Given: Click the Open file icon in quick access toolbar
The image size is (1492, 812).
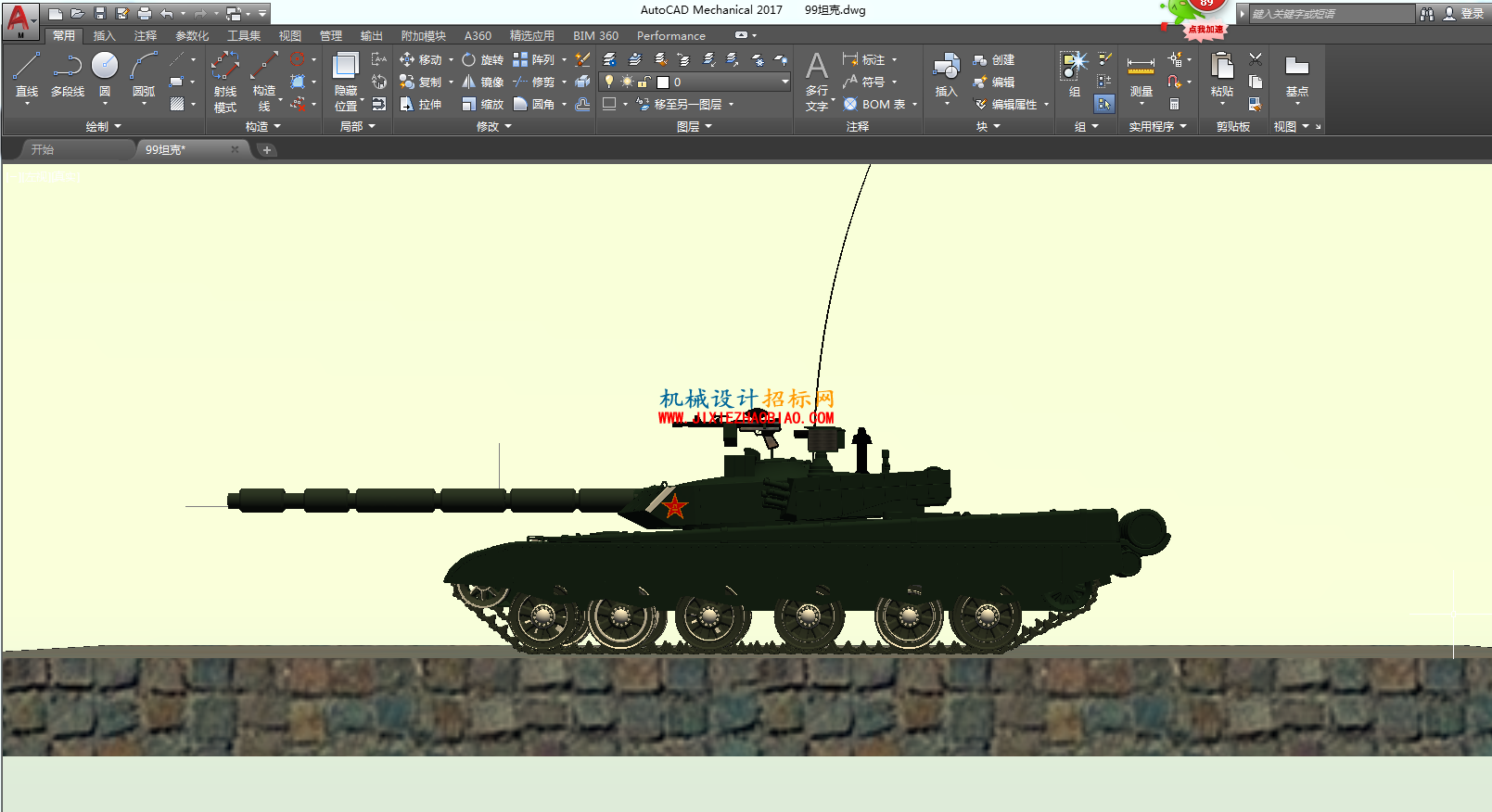Looking at the screenshot, I should 78,13.
